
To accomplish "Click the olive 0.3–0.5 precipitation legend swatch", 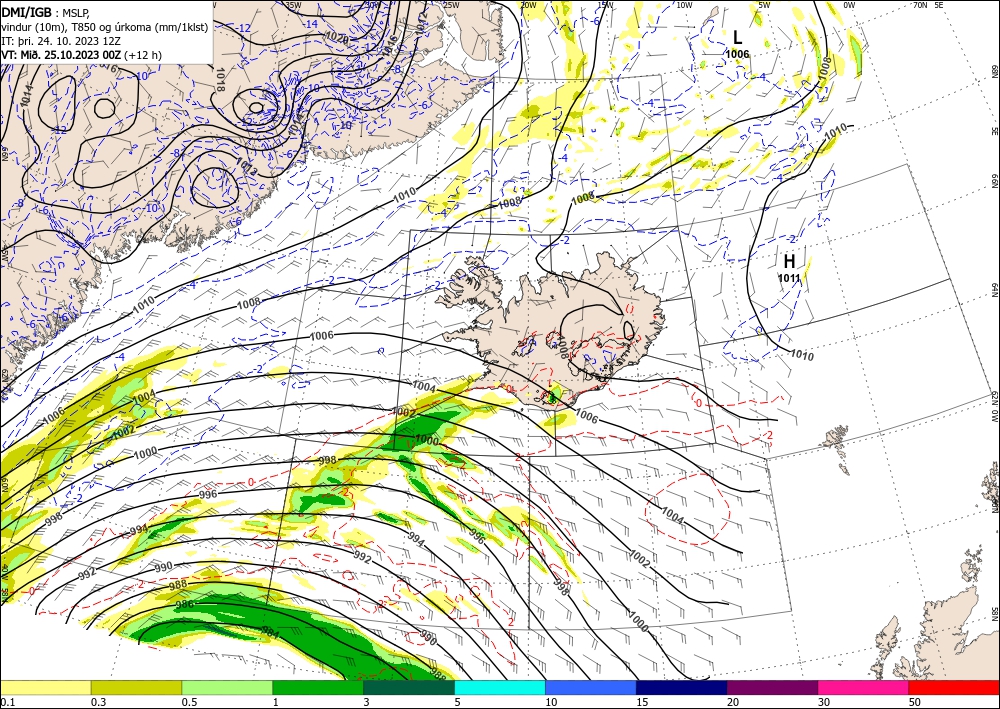I will click(x=136, y=687).
